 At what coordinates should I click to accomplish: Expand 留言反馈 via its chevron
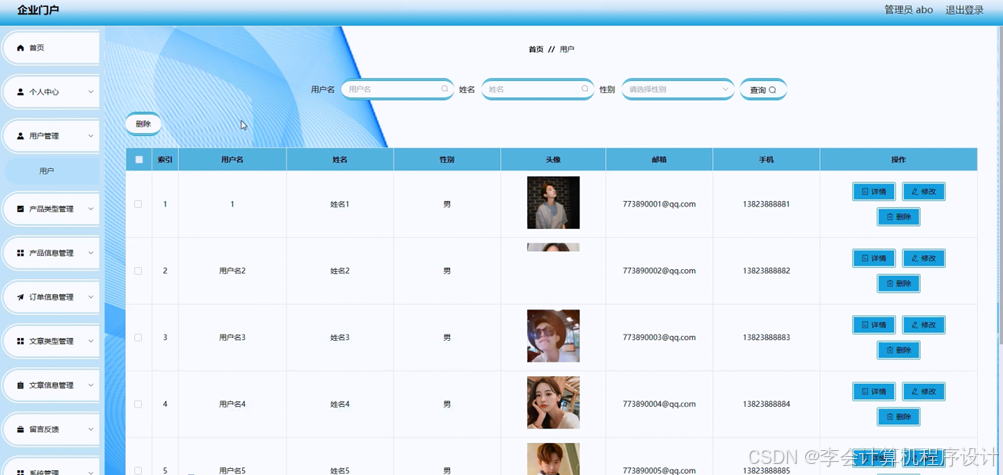91,430
